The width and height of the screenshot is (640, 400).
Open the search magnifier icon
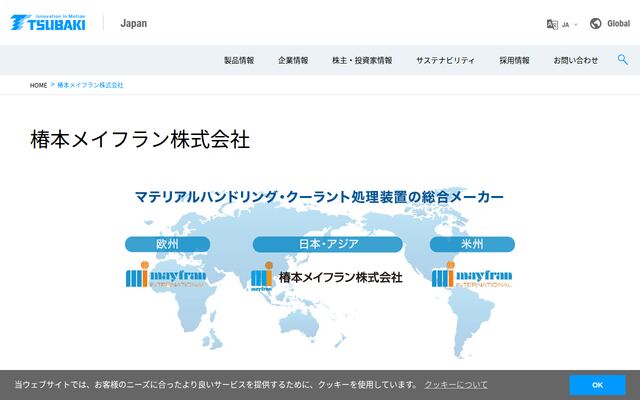tap(622, 60)
